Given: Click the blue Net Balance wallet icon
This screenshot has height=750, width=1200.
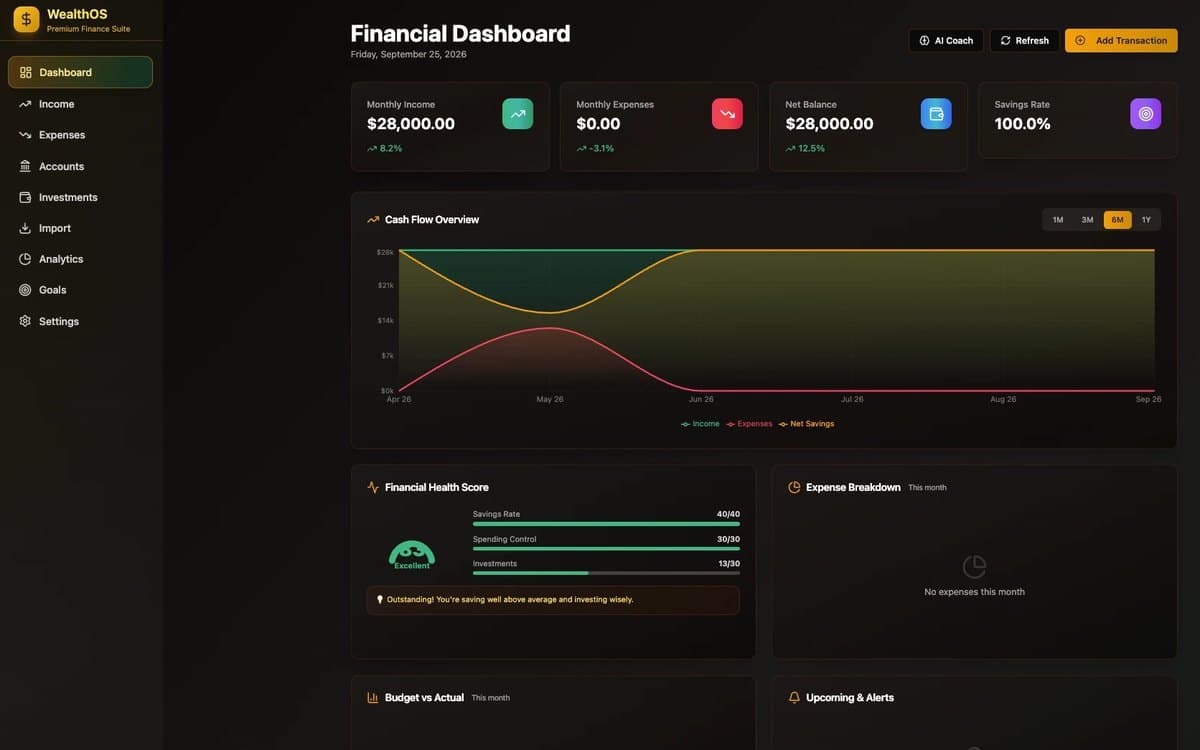Looking at the screenshot, I should (936, 114).
